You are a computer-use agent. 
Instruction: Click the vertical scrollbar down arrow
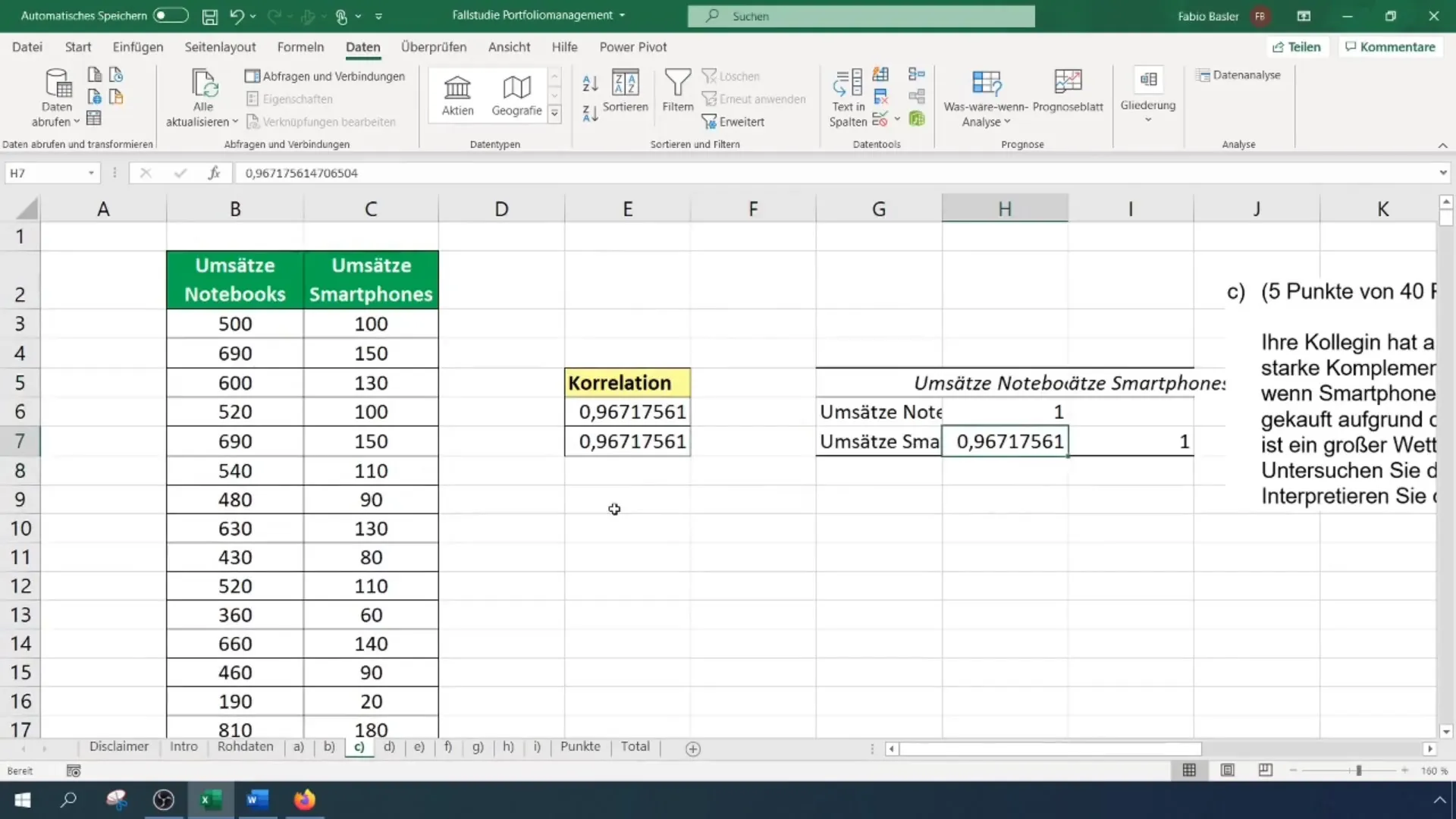[x=1445, y=732]
